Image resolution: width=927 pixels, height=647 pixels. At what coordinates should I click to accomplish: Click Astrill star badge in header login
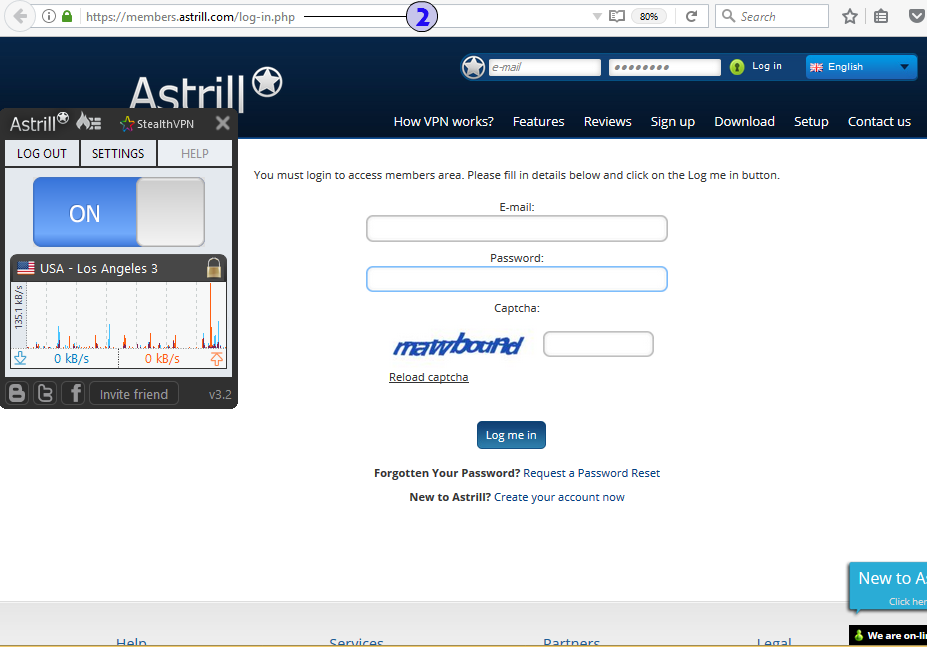pyautogui.click(x=474, y=67)
